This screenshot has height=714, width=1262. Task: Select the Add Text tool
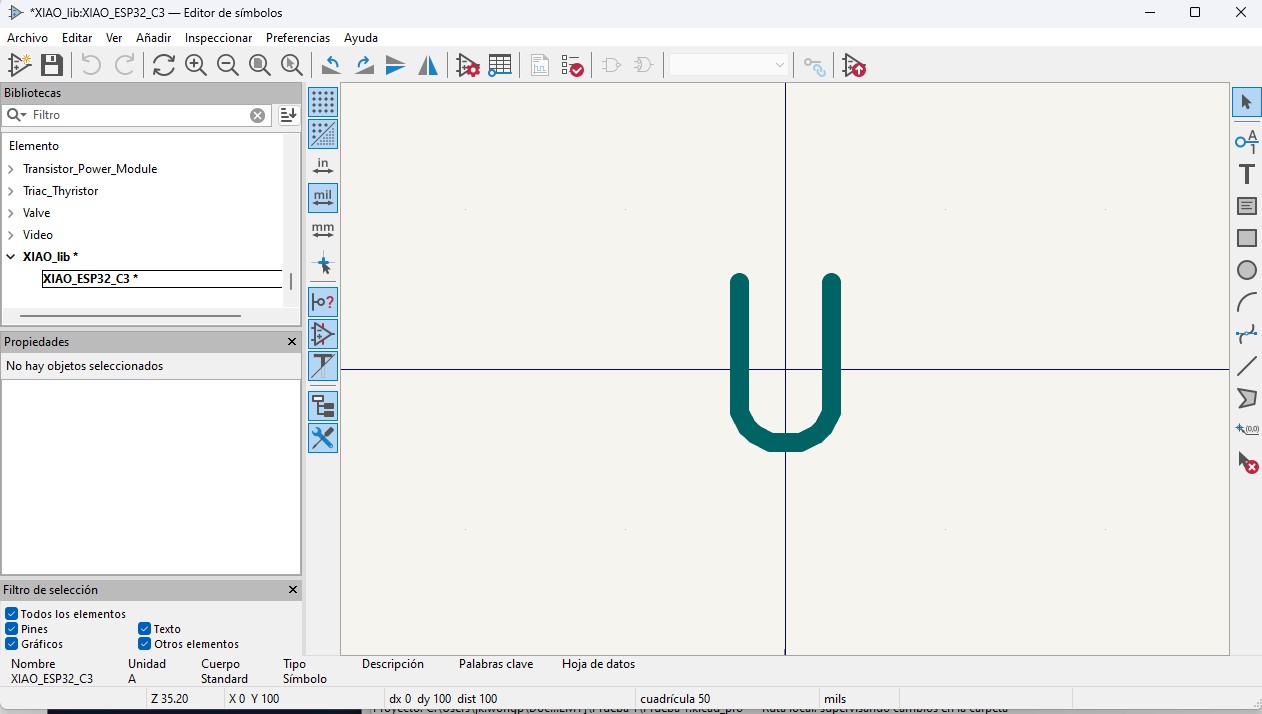click(x=1247, y=173)
